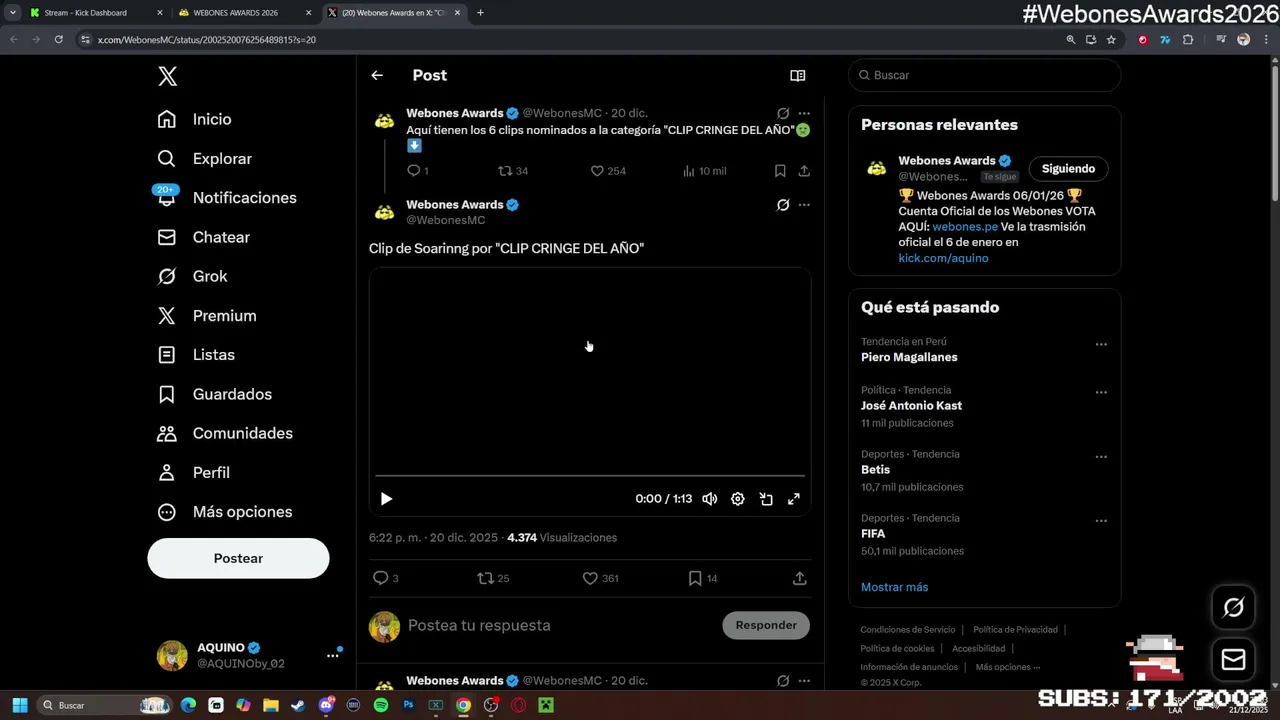Bookmark this page with star icon
This screenshot has width=1280, height=720.
point(1111,40)
